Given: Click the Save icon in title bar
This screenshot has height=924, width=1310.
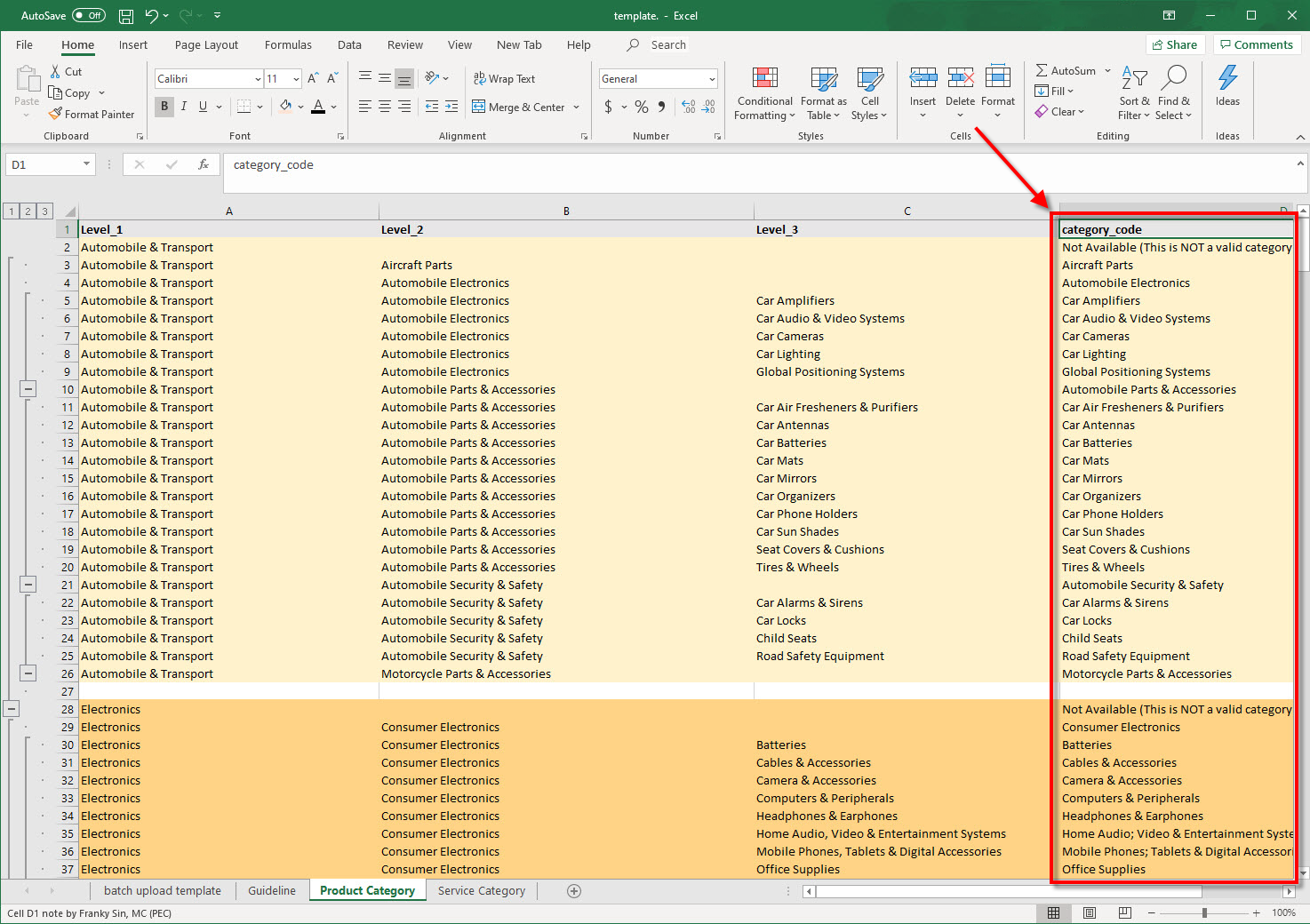Looking at the screenshot, I should point(126,16).
